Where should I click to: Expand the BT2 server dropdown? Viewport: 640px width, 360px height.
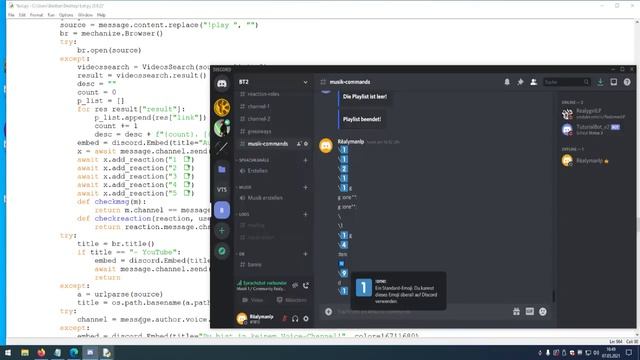[305, 82]
